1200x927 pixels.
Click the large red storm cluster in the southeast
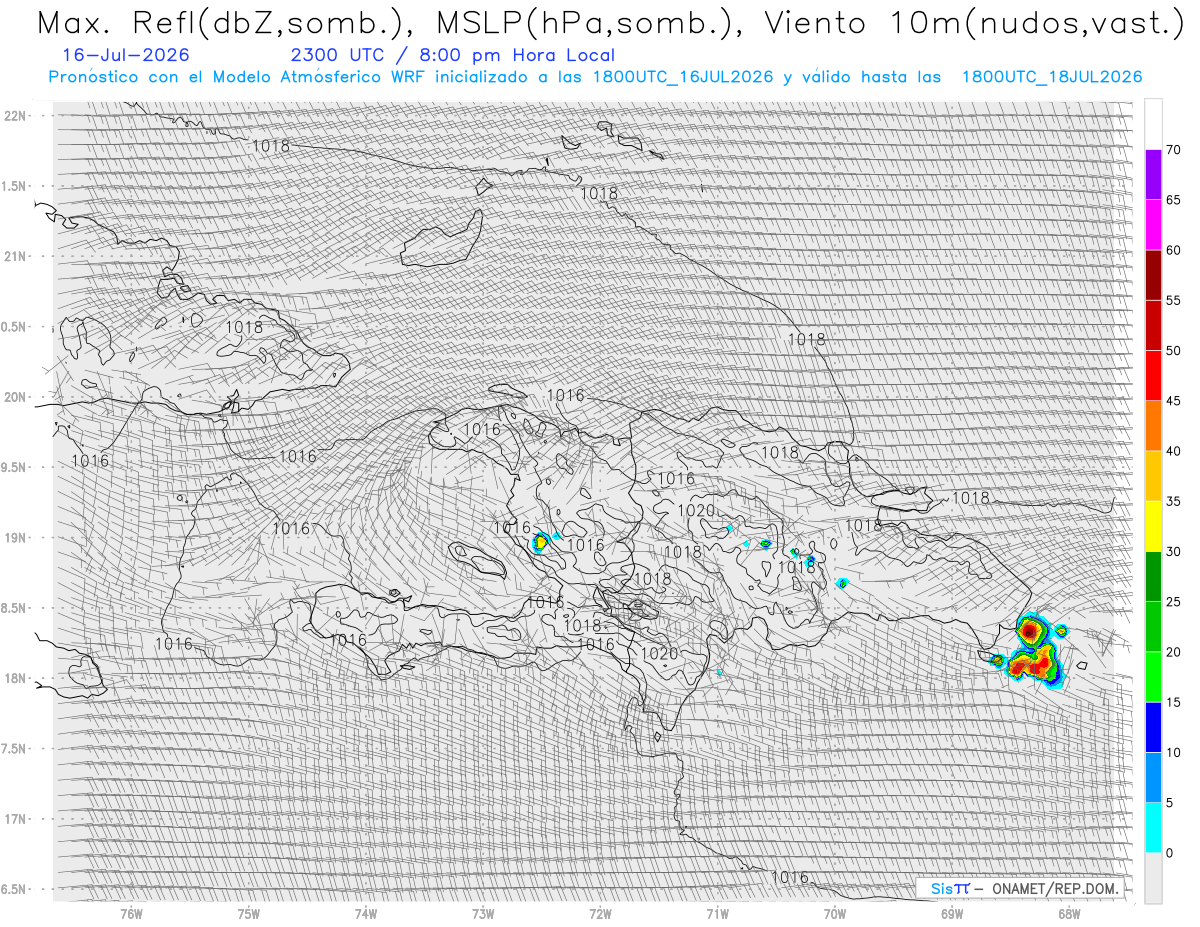click(1033, 652)
